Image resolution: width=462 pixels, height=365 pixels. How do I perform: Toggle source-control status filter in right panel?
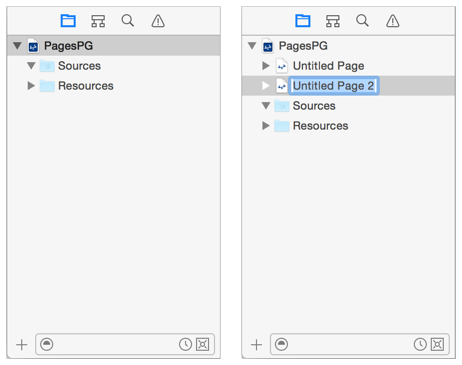(x=437, y=344)
